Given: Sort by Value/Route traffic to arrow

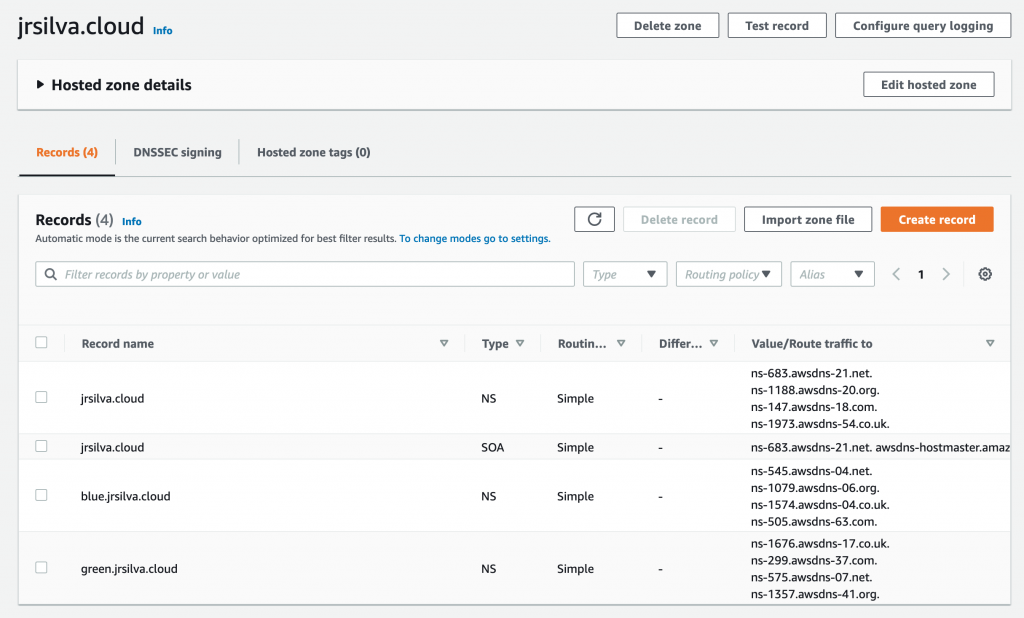Looking at the screenshot, I should coord(990,344).
